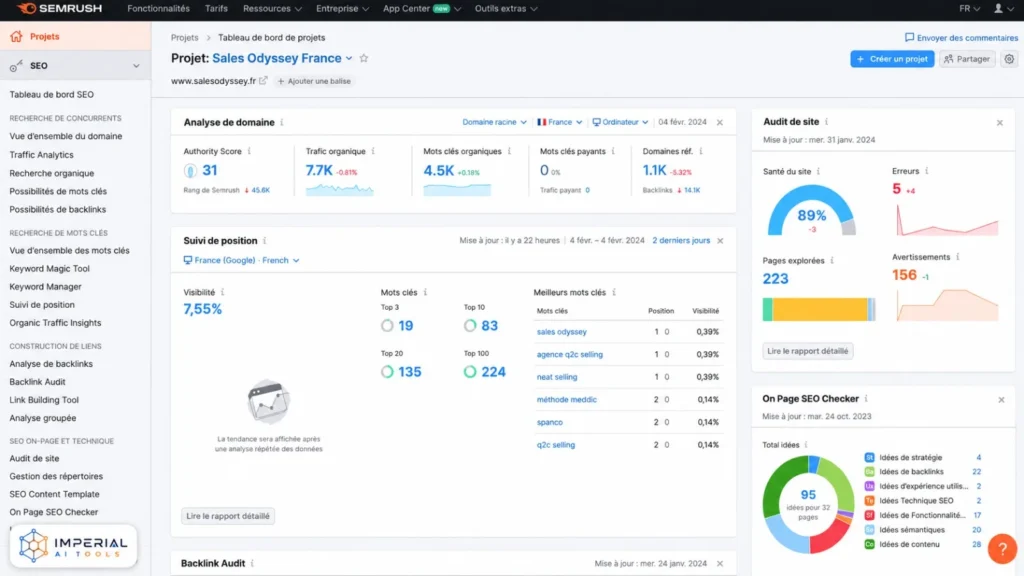This screenshot has width=1024, height=576.
Task: Open Lire le rapport détaillé in Audit de site
Action: pos(807,351)
